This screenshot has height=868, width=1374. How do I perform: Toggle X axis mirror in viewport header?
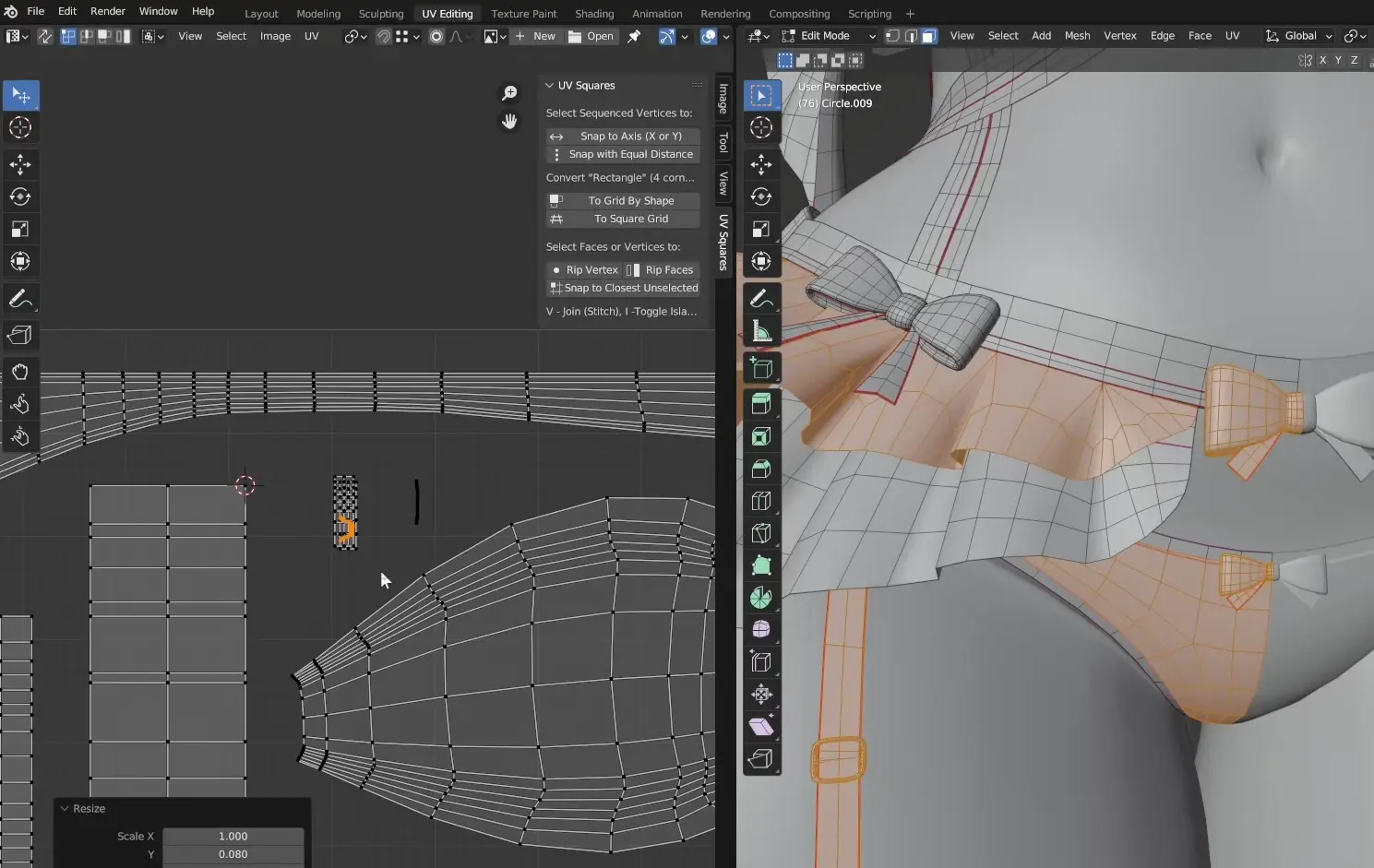coord(1322,60)
